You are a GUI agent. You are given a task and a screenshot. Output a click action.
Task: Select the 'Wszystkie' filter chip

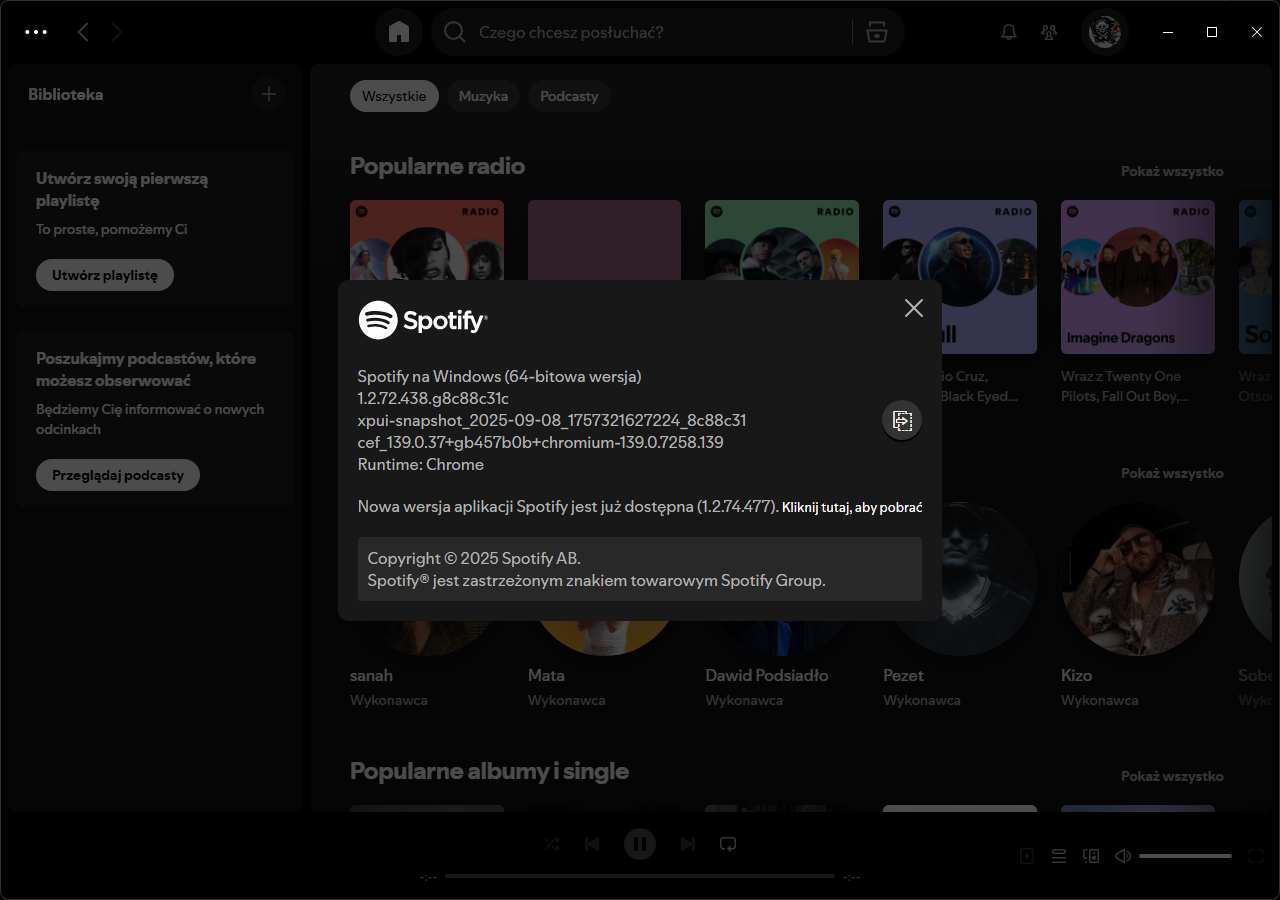click(394, 96)
